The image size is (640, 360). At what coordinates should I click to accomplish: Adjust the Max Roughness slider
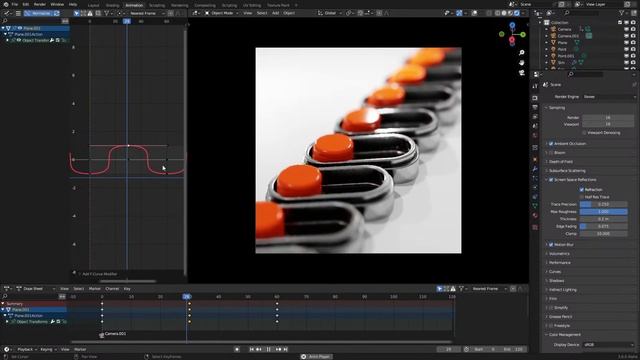(603, 211)
